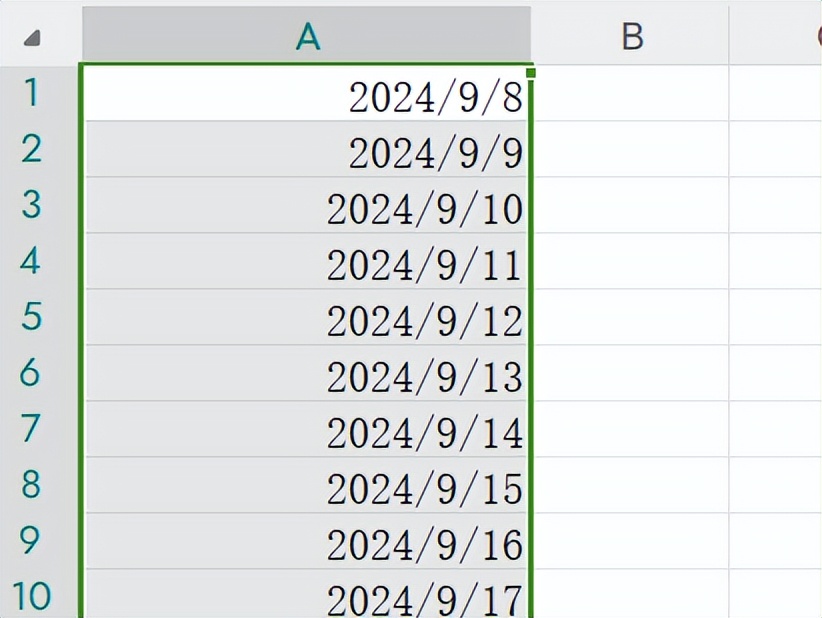The height and width of the screenshot is (618, 822).
Task: Click cell containing 2024/9/9
Action: point(307,149)
